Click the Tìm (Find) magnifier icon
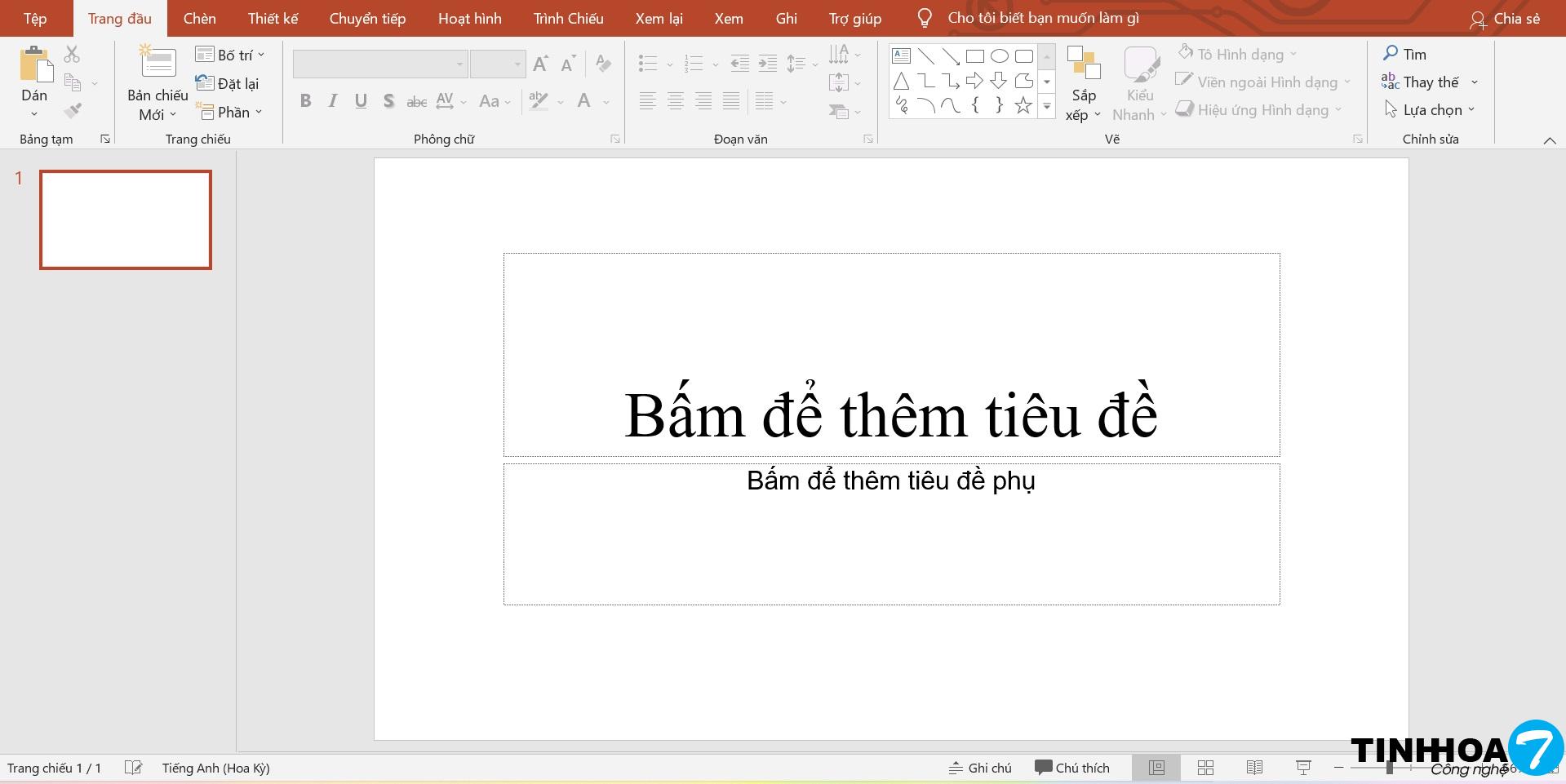 click(1391, 54)
